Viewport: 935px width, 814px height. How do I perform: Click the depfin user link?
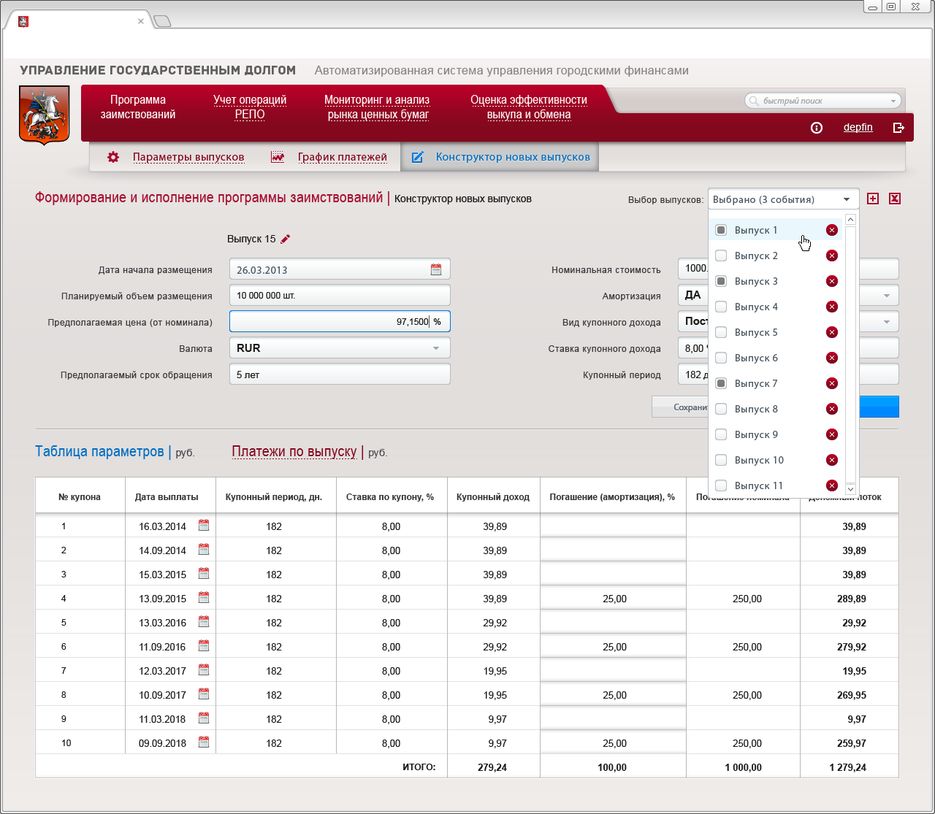click(857, 127)
